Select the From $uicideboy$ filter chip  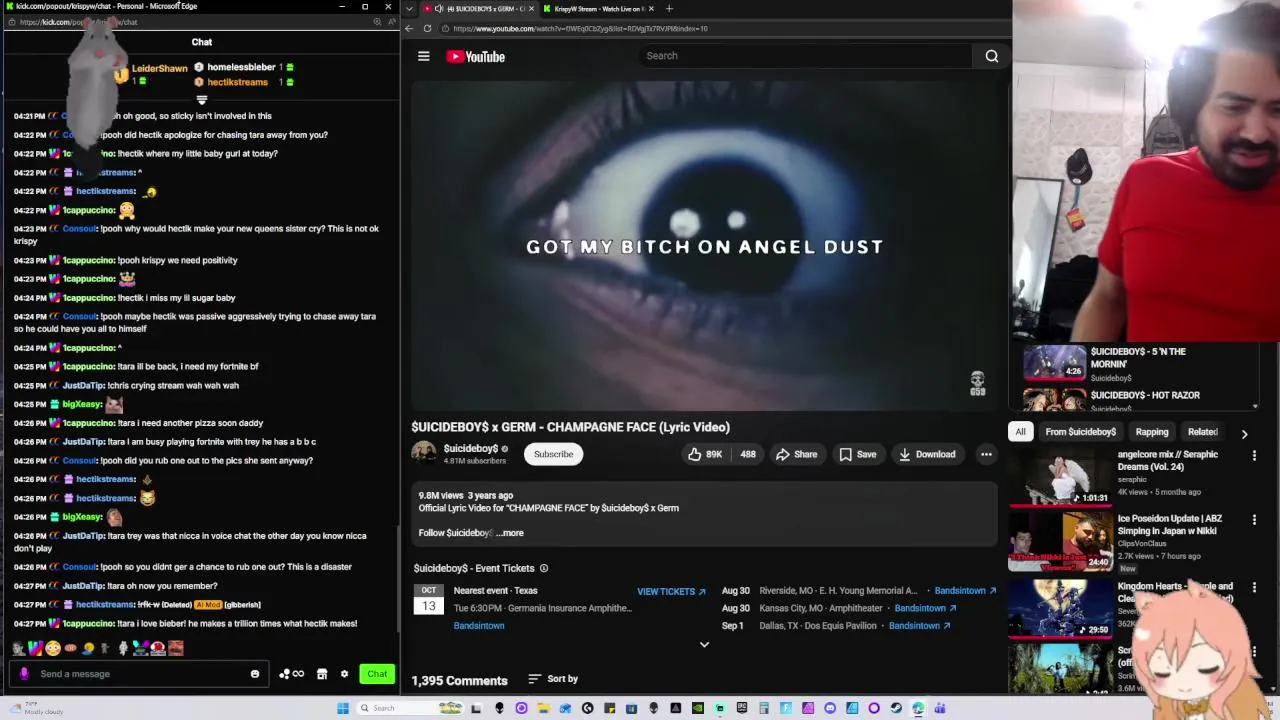pos(1080,432)
